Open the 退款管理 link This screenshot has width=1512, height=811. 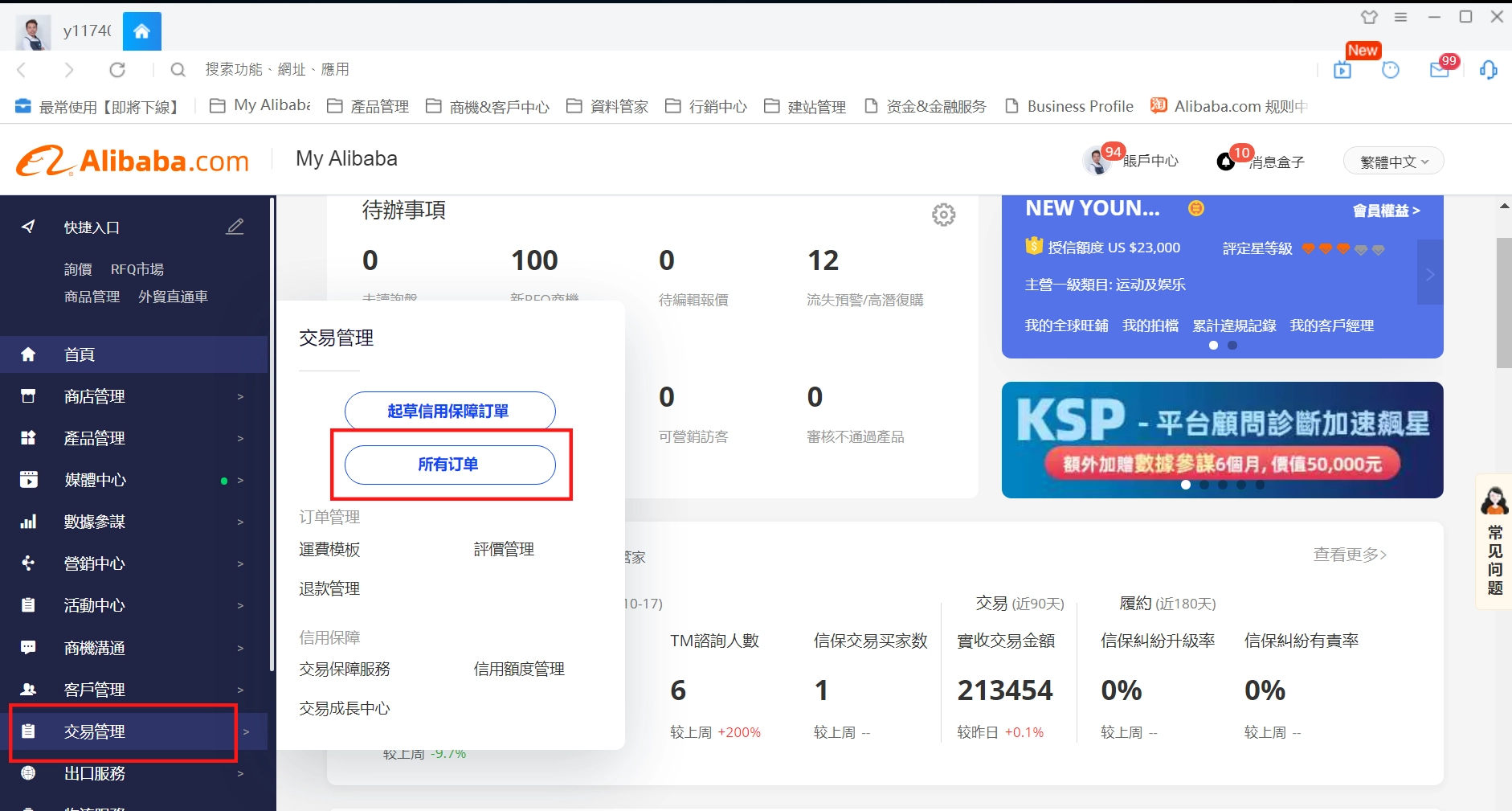click(329, 588)
